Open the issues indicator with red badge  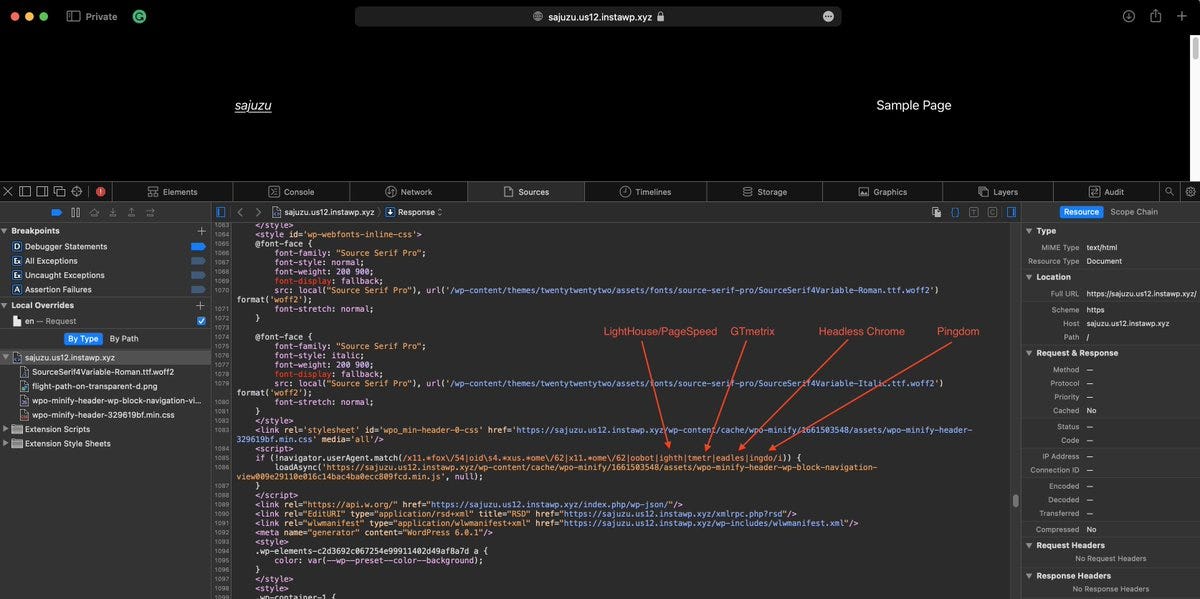[x=100, y=191]
